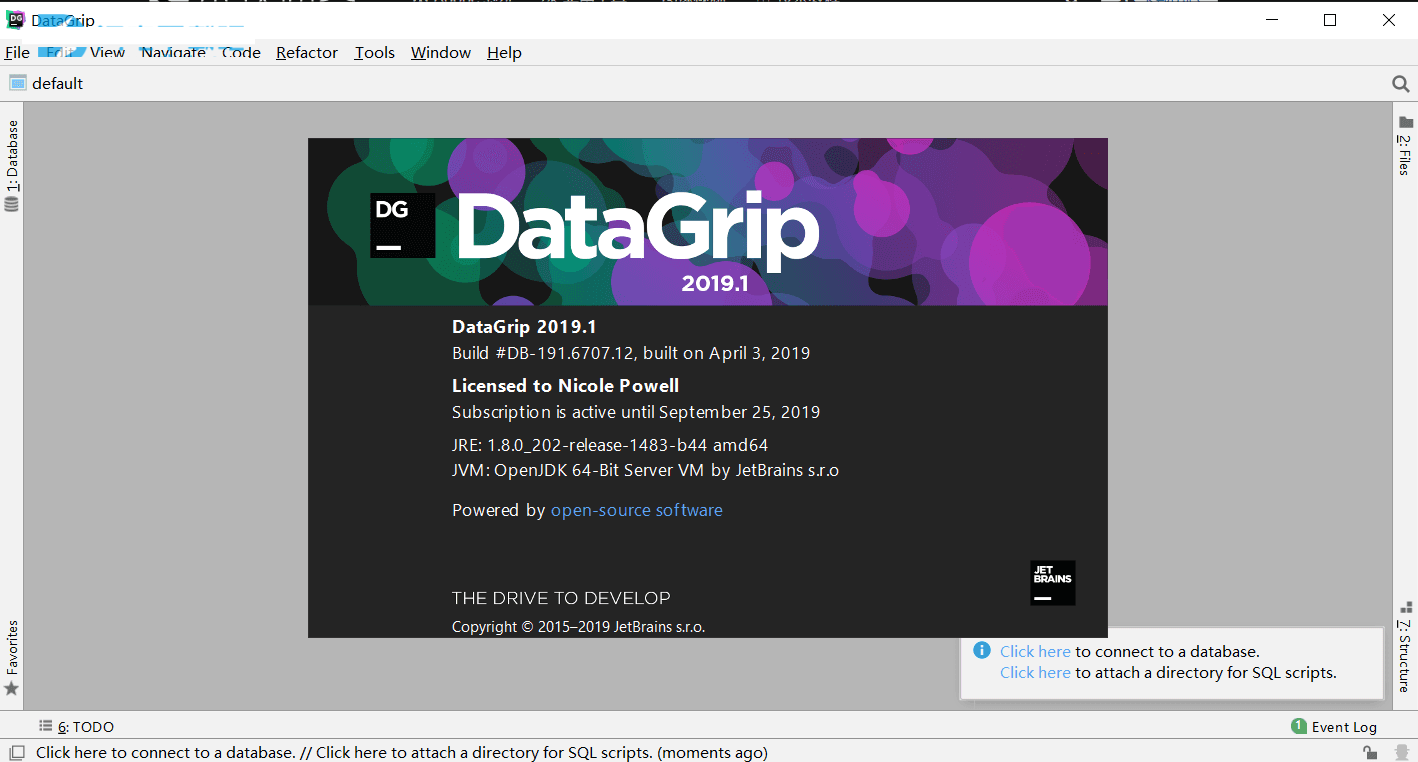Open the Help menu
1418x762 pixels.
pyautogui.click(x=504, y=53)
